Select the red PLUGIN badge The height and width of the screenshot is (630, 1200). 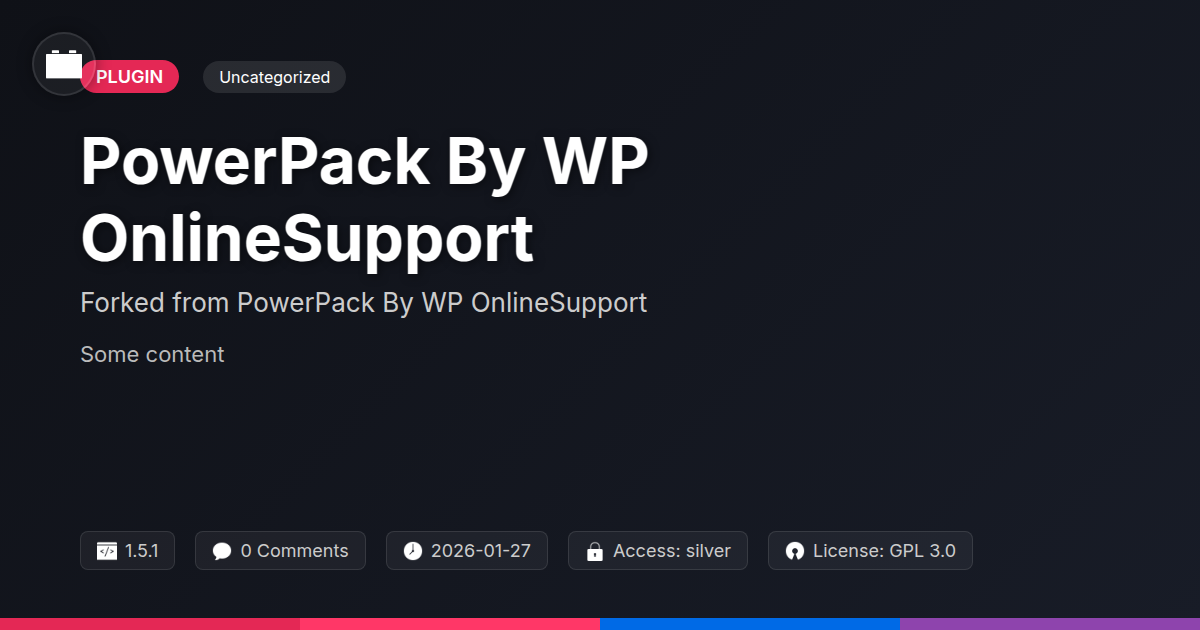click(x=130, y=77)
